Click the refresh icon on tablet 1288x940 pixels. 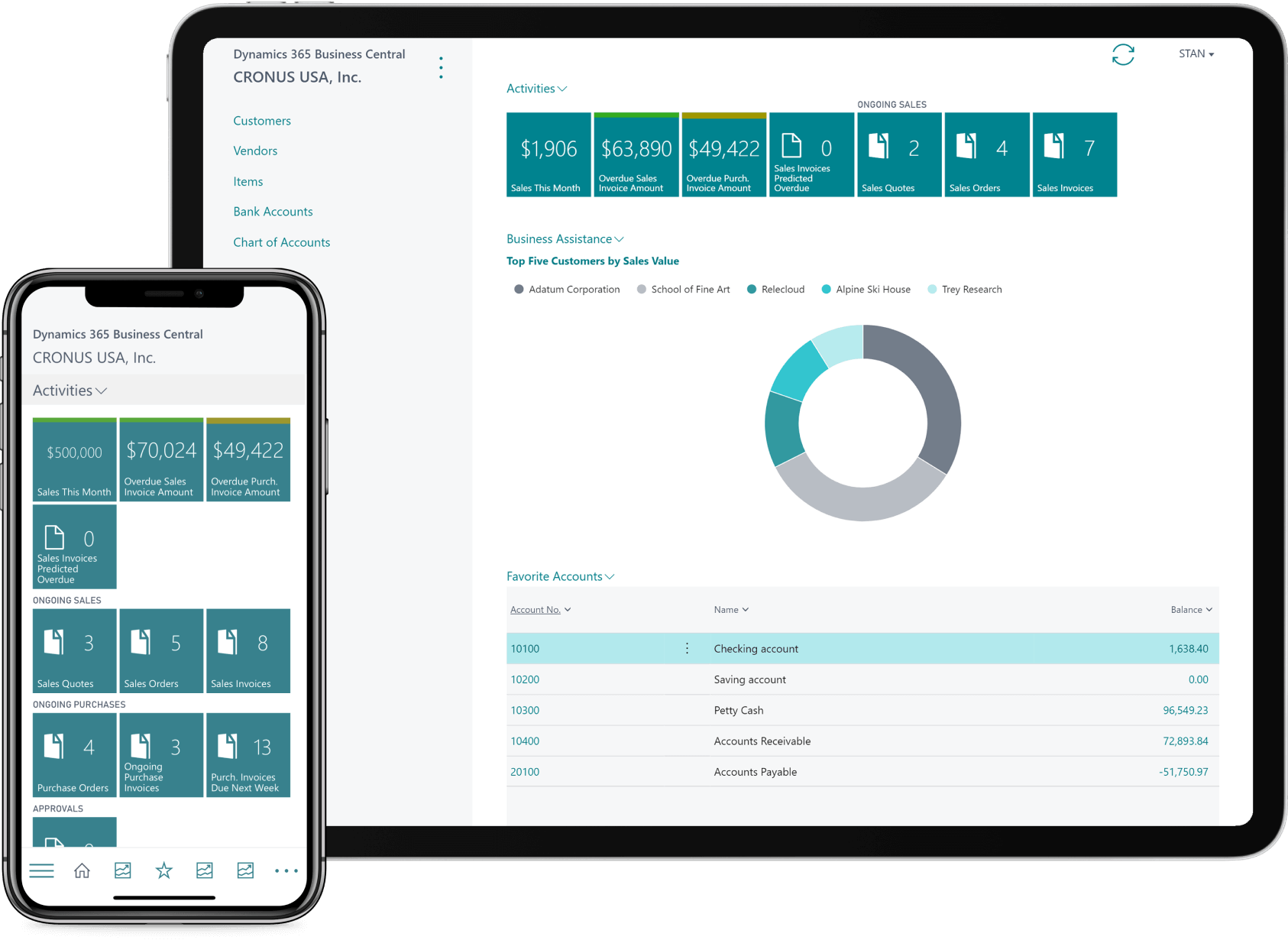point(1122,54)
